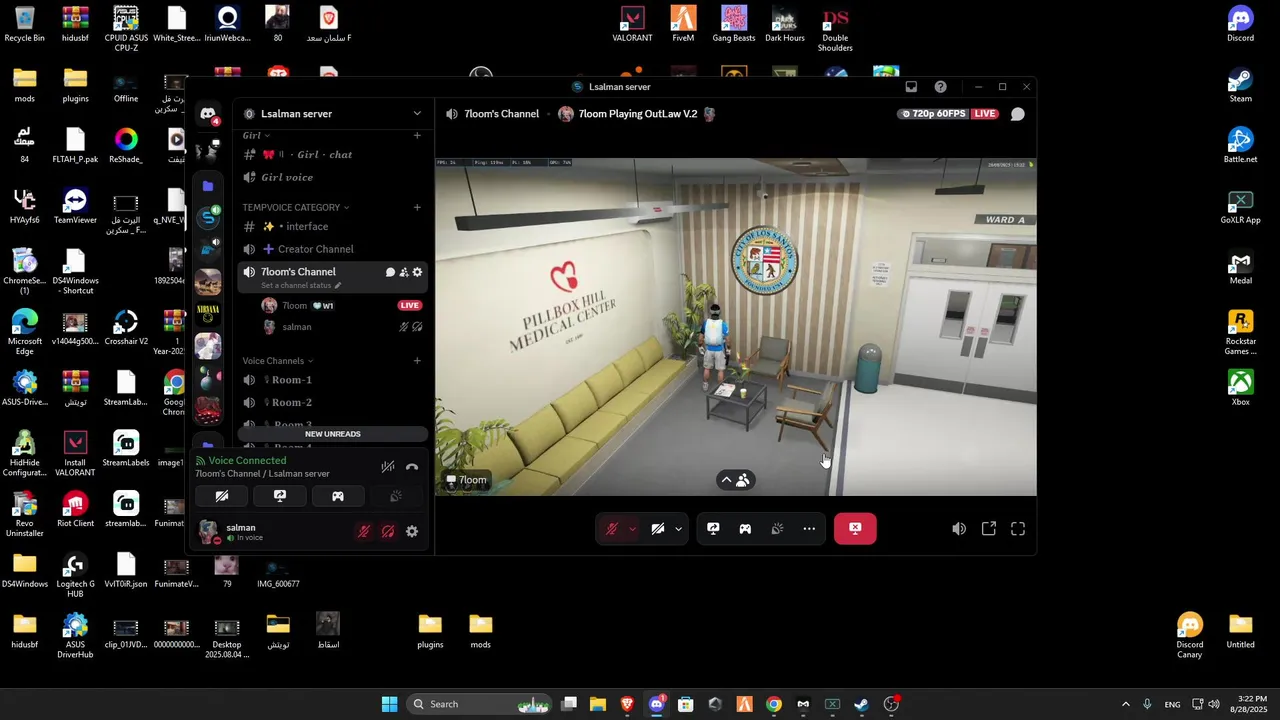
Task: Select Discord Canary desktop icon
Action: pos(1189,636)
